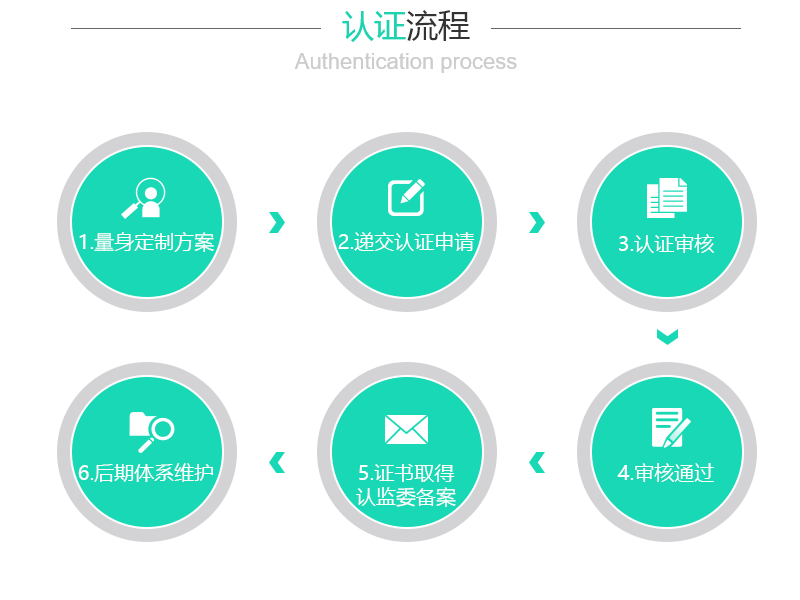Click the right chevron between steps 1 and 2
Viewport: 800px width, 600px height.
point(277,222)
